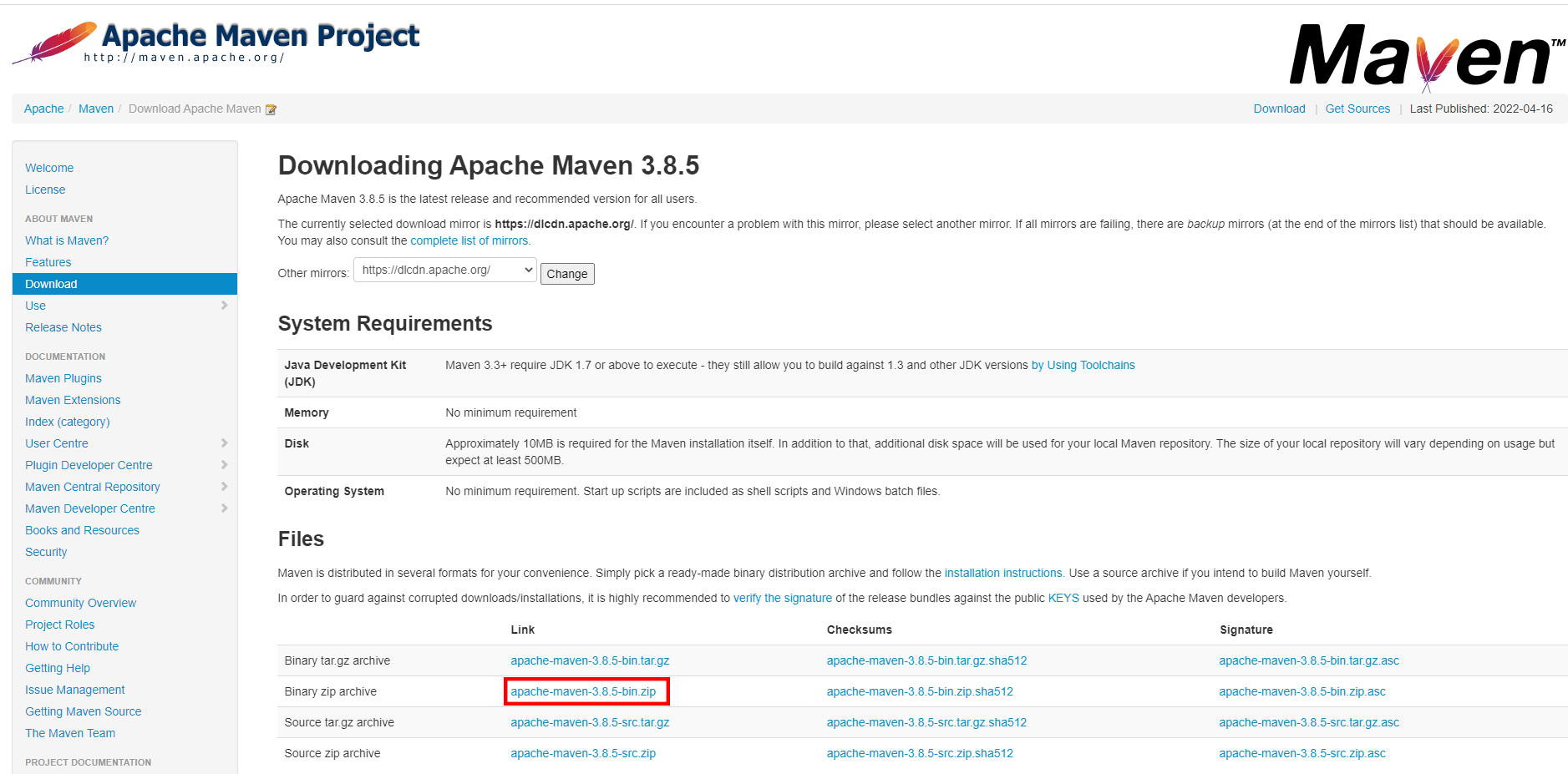Expand the Use submenu chevron
Screen dimensions: 1568x774
(x=224, y=306)
